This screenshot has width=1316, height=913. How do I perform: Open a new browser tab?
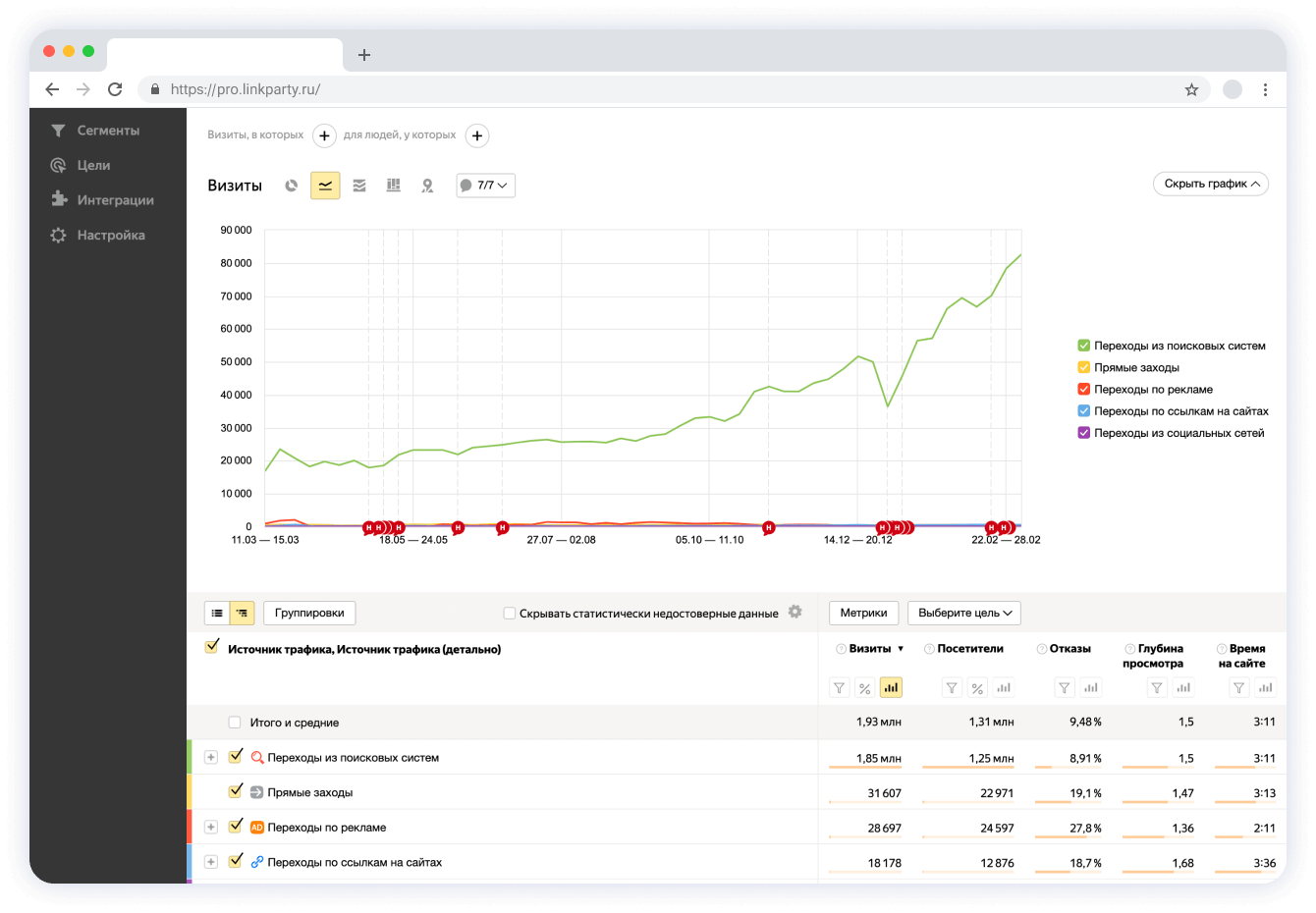[x=364, y=55]
